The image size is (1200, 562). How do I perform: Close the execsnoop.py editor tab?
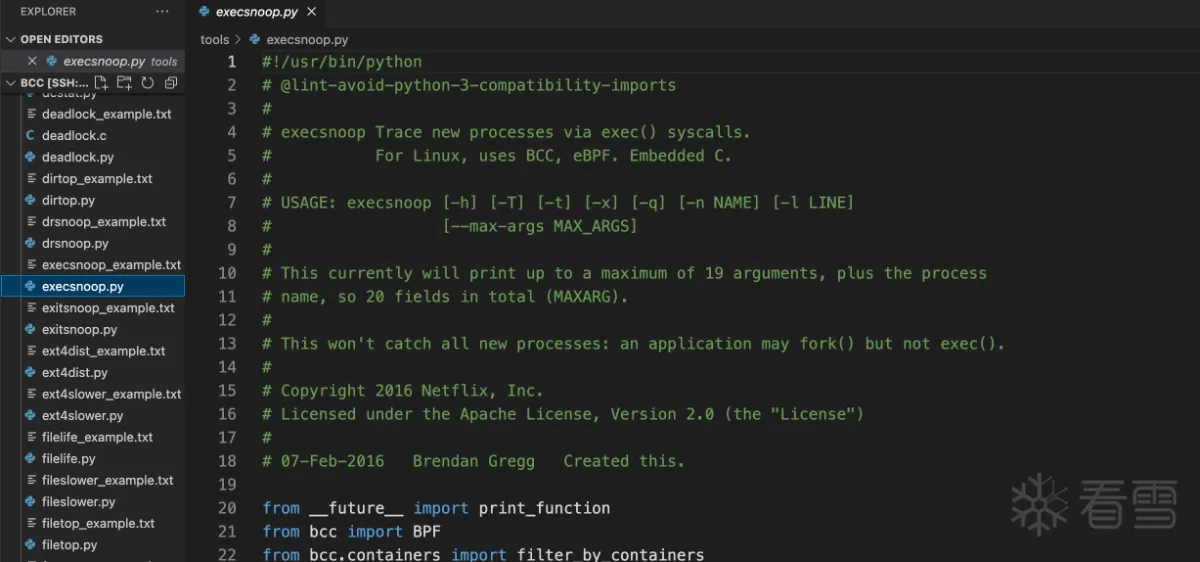[x=312, y=13]
